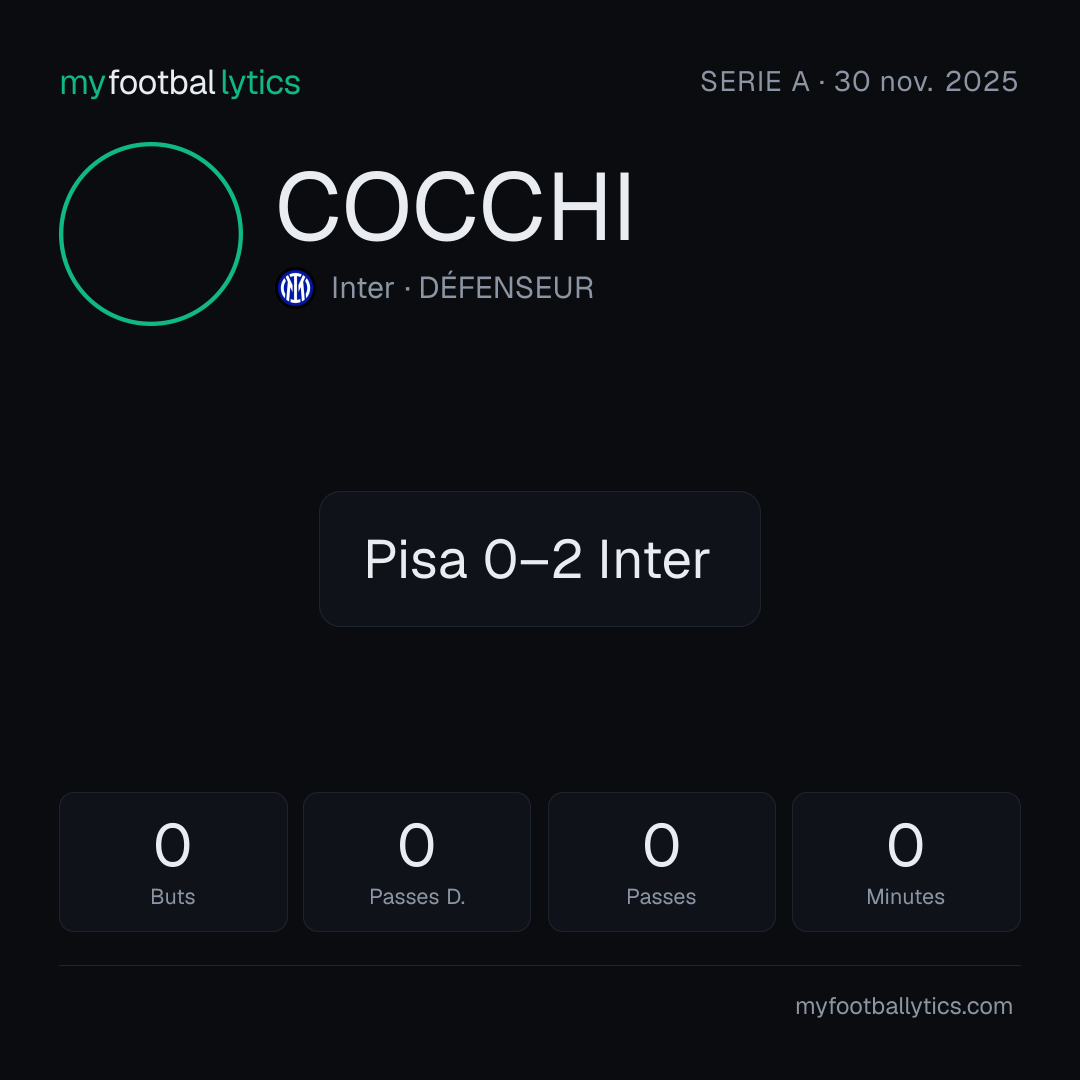
Task: Click the empty green player avatar circle
Action: pyautogui.click(x=151, y=233)
